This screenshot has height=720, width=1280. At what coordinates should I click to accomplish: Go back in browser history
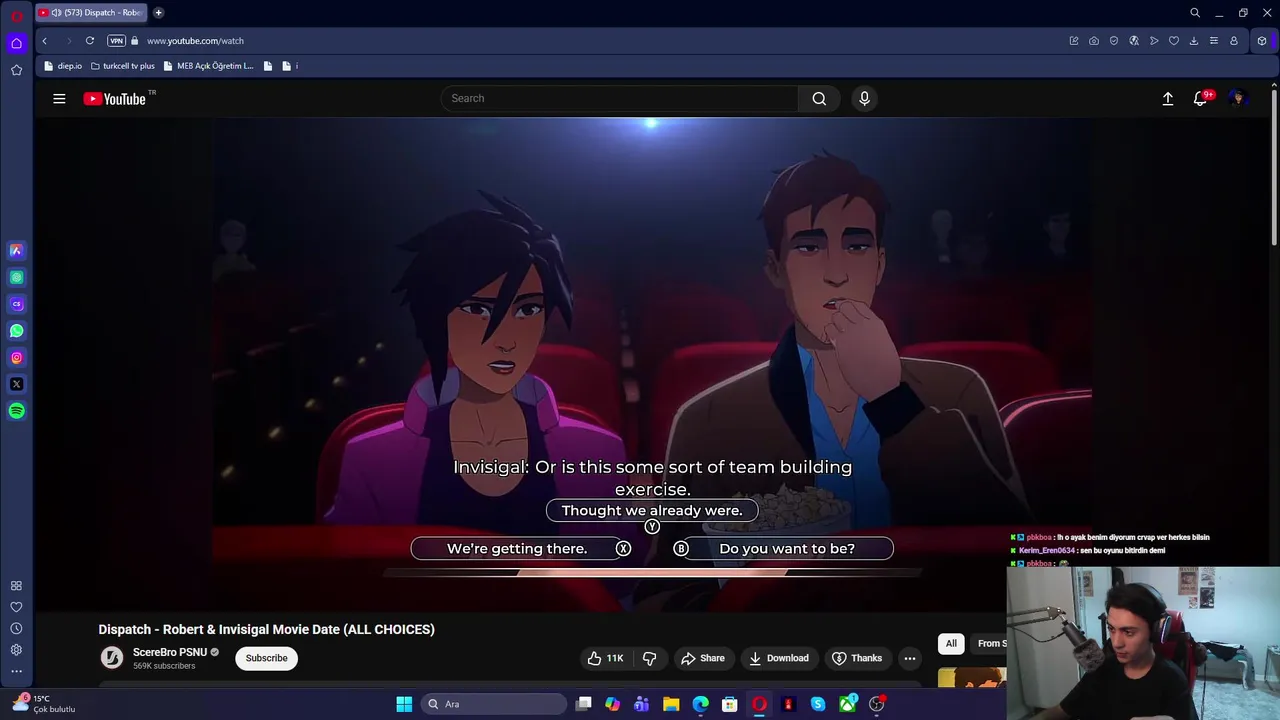tap(44, 41)
